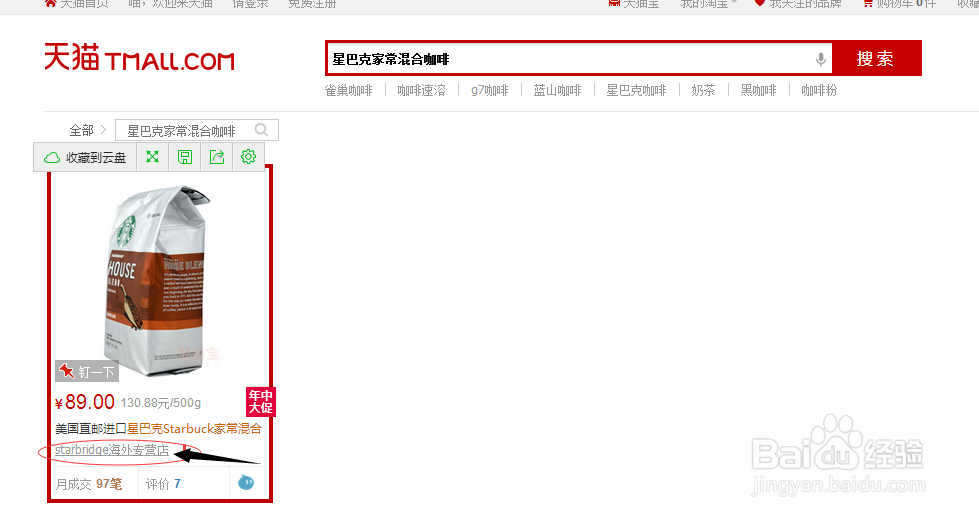This screenshot has width=979, height=518.
Task: Open the green gear settings icon
Action: click(x=248, y=157)
